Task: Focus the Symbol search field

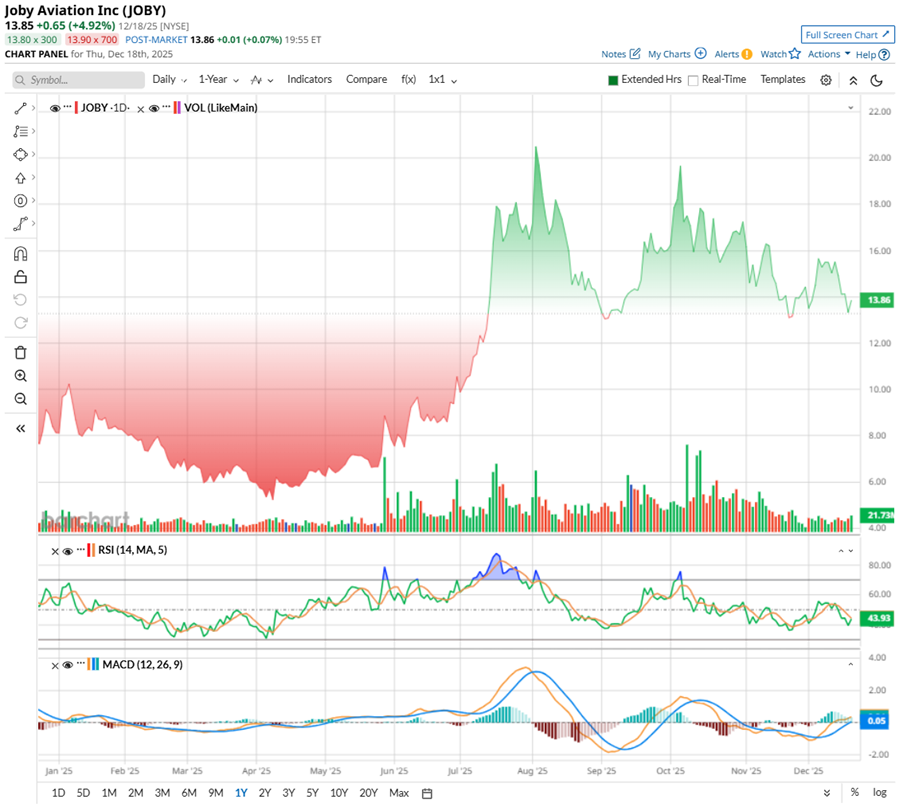Action: tap(78, 80)
